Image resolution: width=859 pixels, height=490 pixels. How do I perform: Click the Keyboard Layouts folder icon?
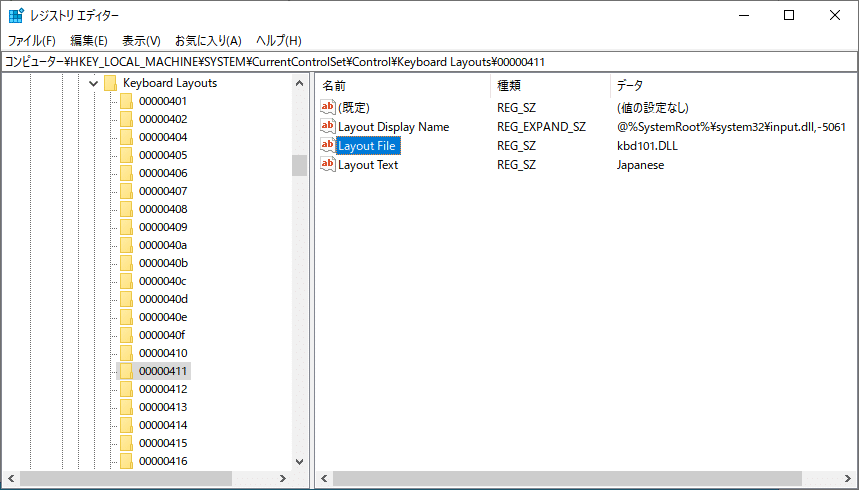click(111, 83)
